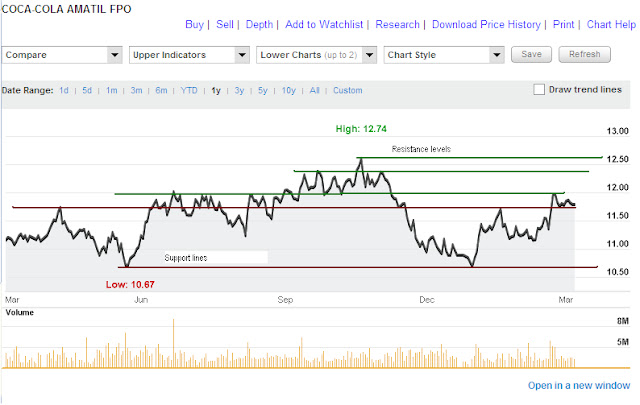This screenshot has height=405, width=640.
Task: Click the Save button
Action: point(531,54)
